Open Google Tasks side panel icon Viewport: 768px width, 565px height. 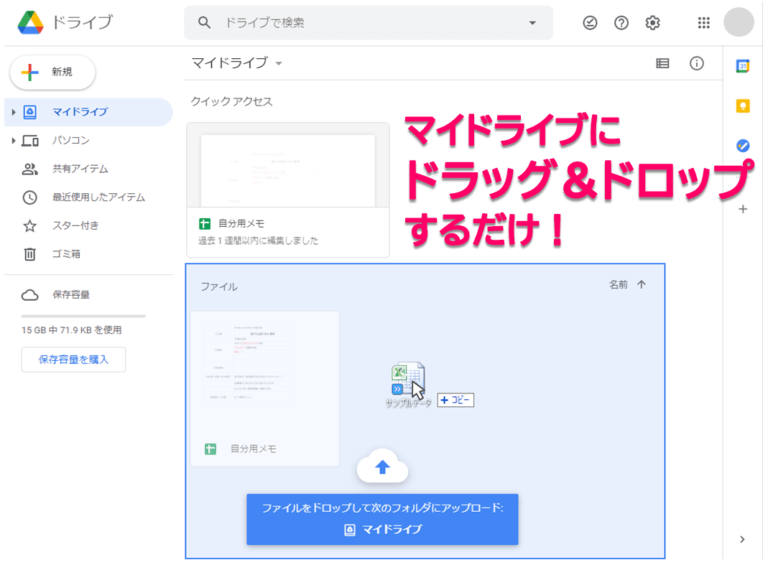point(743,145)
